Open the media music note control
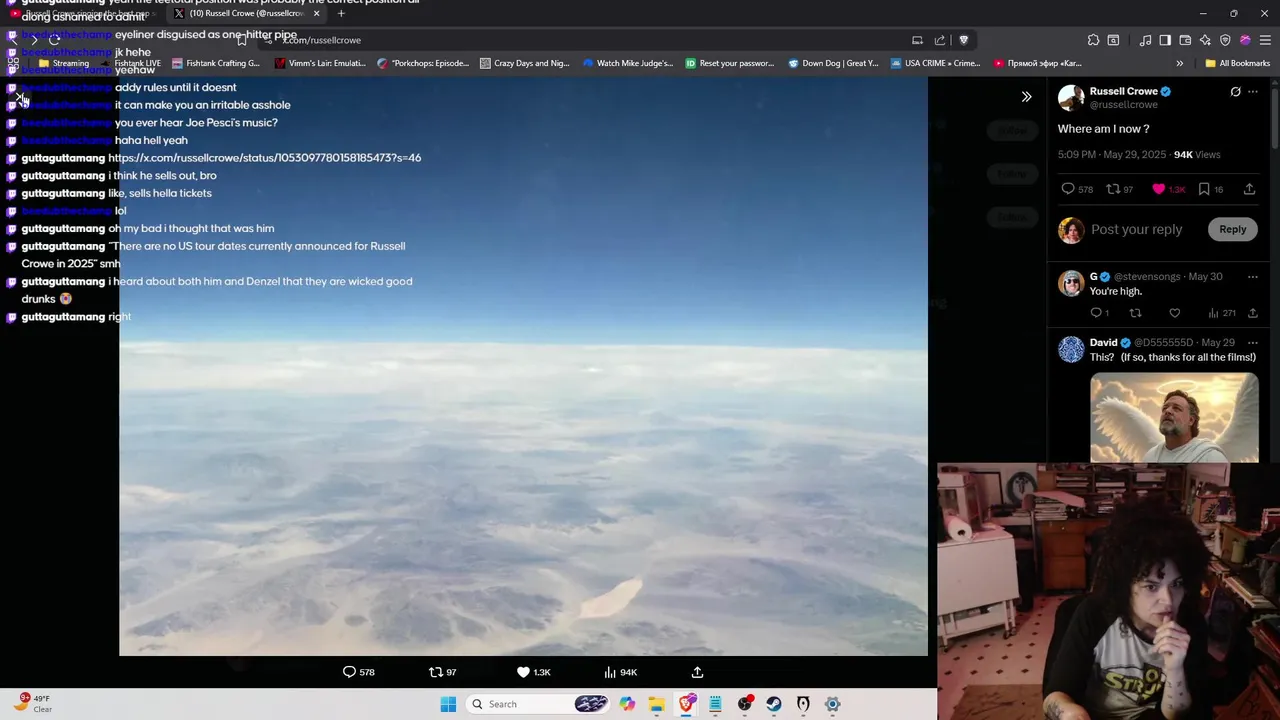This screenshot has height=720, width=1280. (1145, 40)
